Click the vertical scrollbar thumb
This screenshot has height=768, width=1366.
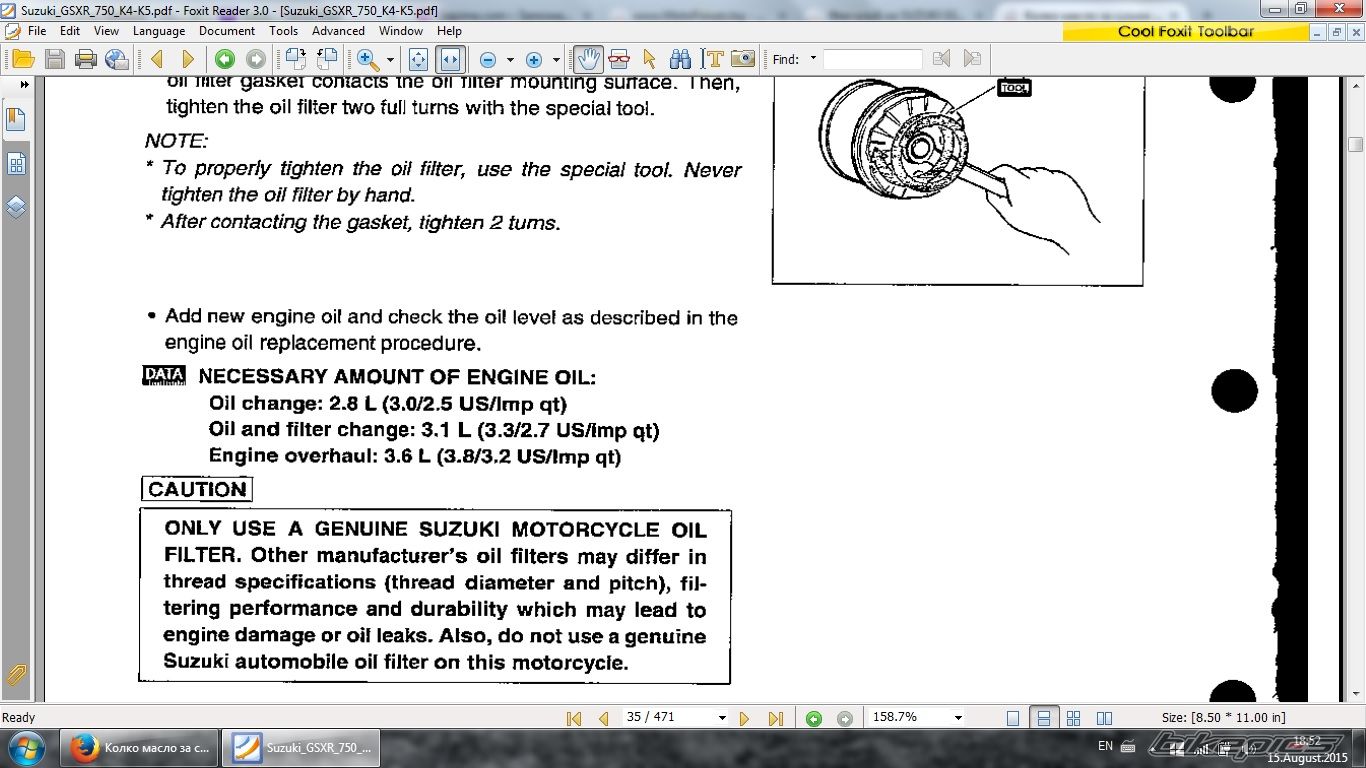(x=1355, y=143)
